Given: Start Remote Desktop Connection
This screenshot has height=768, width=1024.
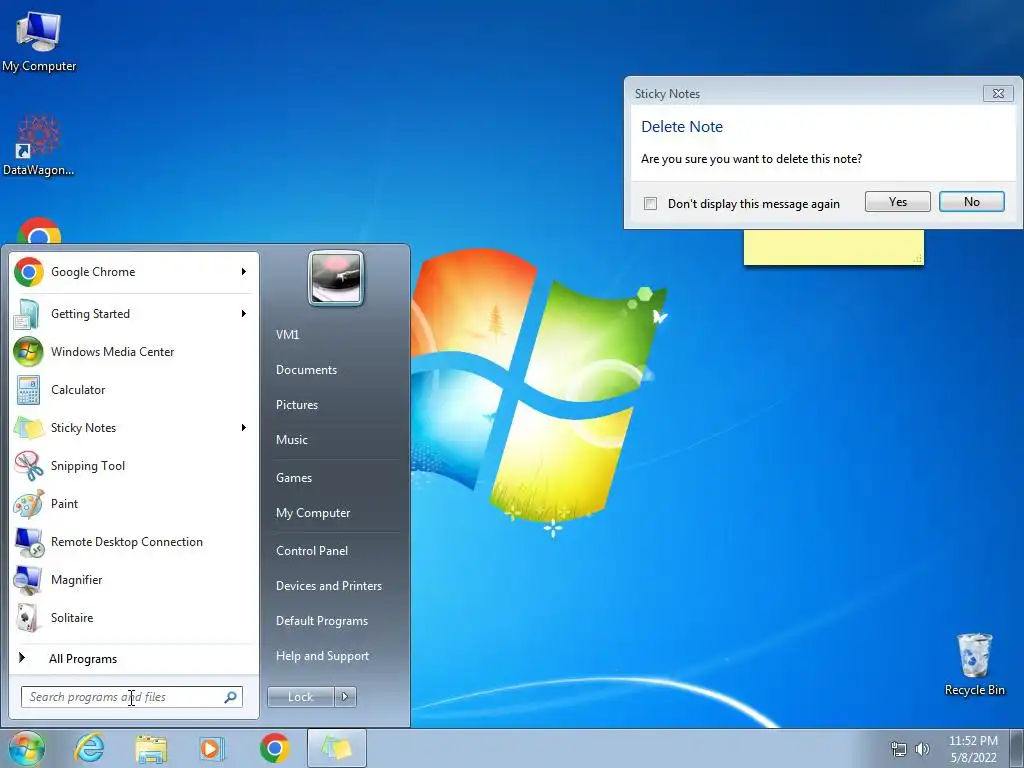Looking at the screenshot, I should [134, 542].
